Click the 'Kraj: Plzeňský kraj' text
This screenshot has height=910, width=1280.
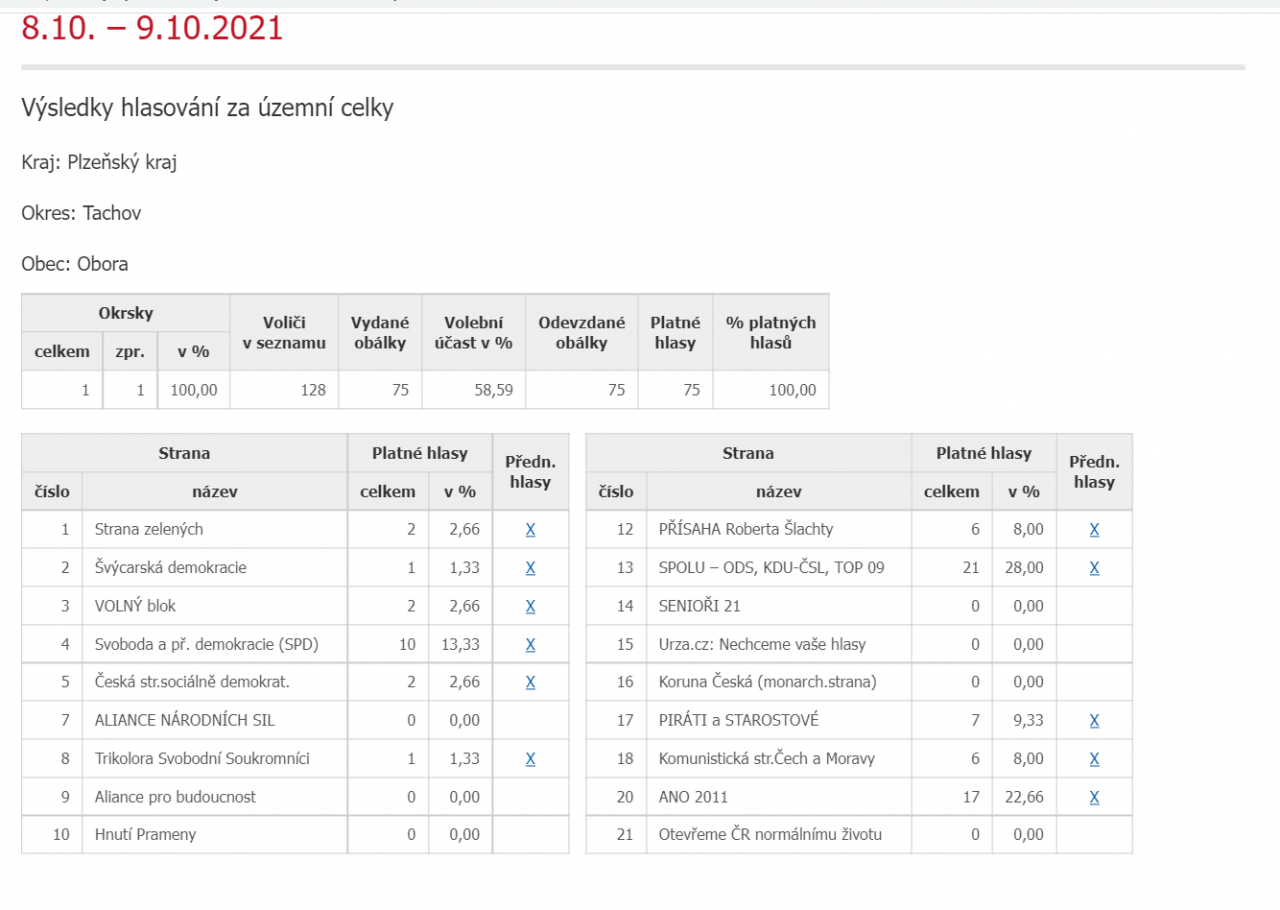tap(99, 162)
